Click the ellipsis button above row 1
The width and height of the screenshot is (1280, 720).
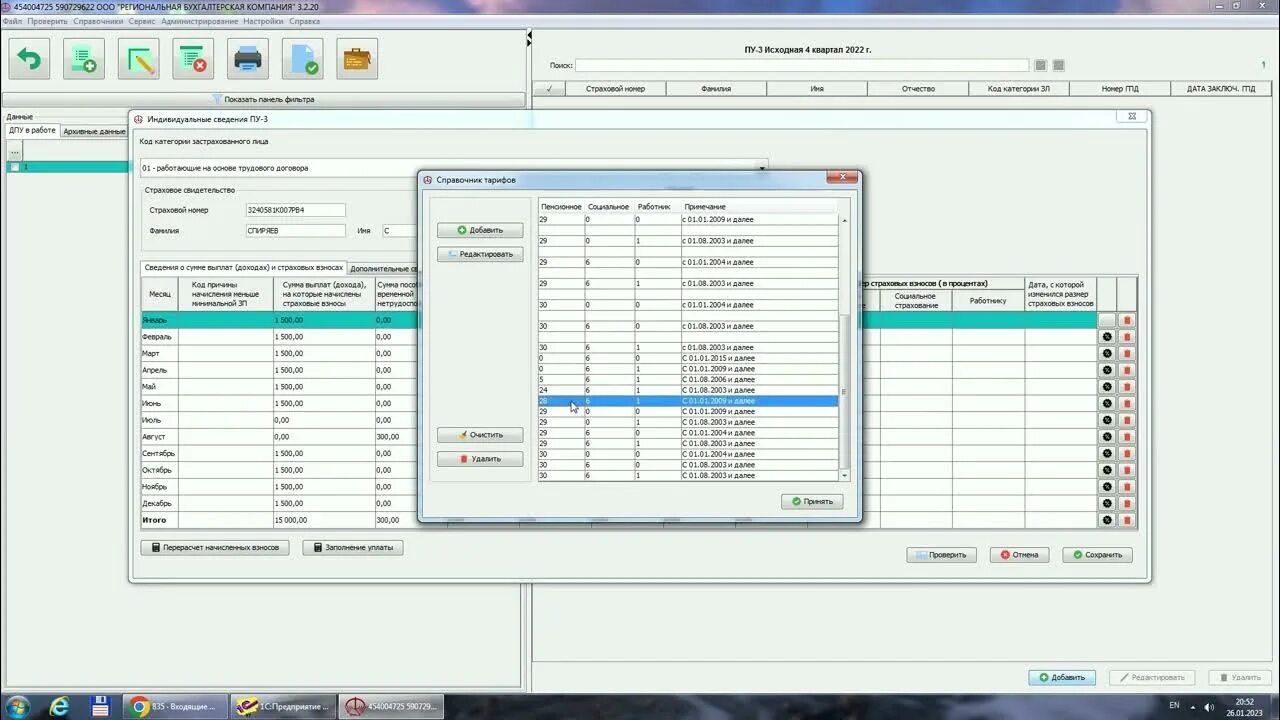click(x=14, y=151)
